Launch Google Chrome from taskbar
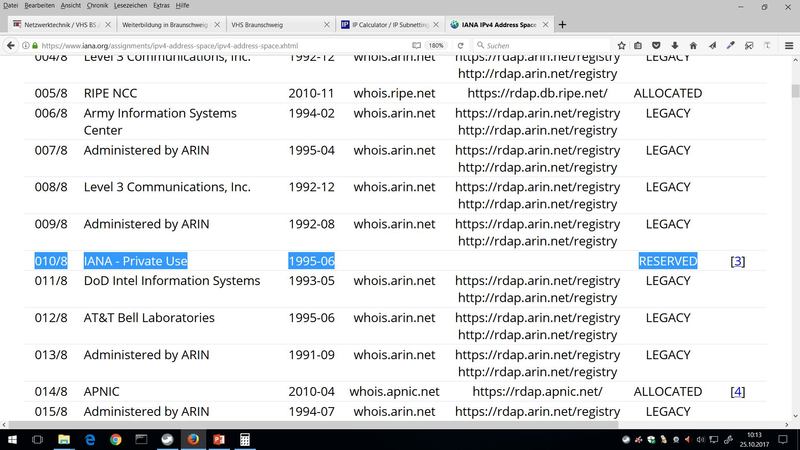Viewport: 800px width, 450px height. click(116, 439)
